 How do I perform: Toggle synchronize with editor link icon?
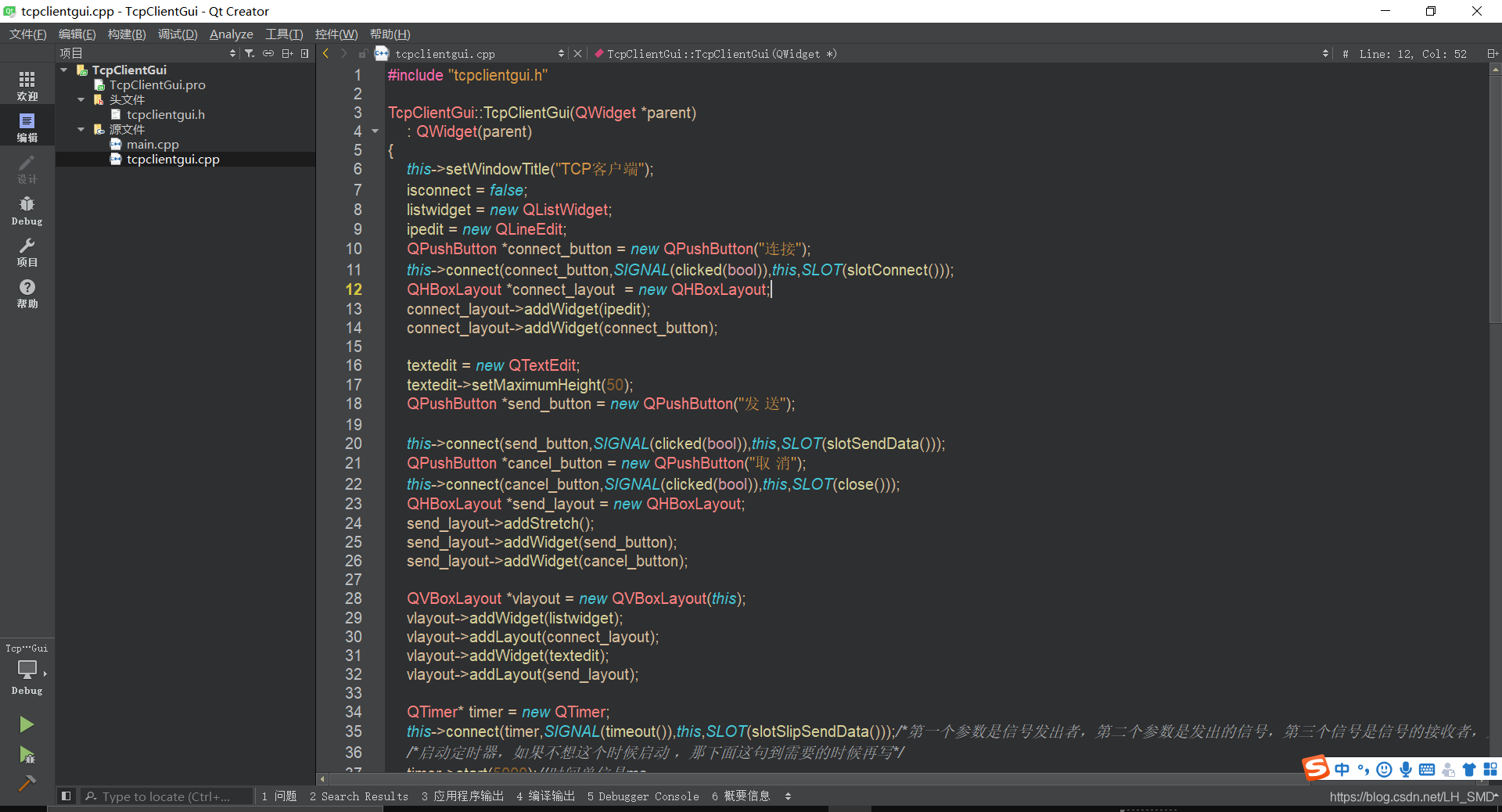click(x=268, y=53)
